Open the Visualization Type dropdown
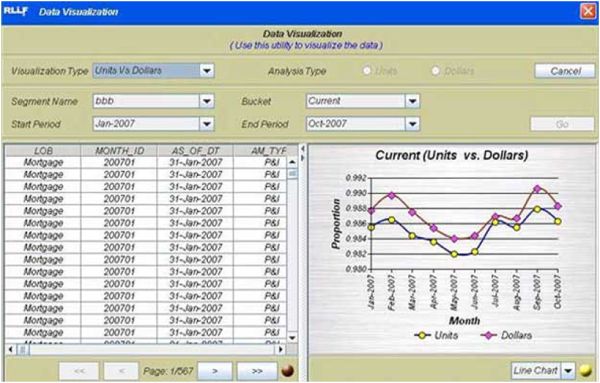The width and height of the screenshot is (600, 383). click(x=207, y=71)
